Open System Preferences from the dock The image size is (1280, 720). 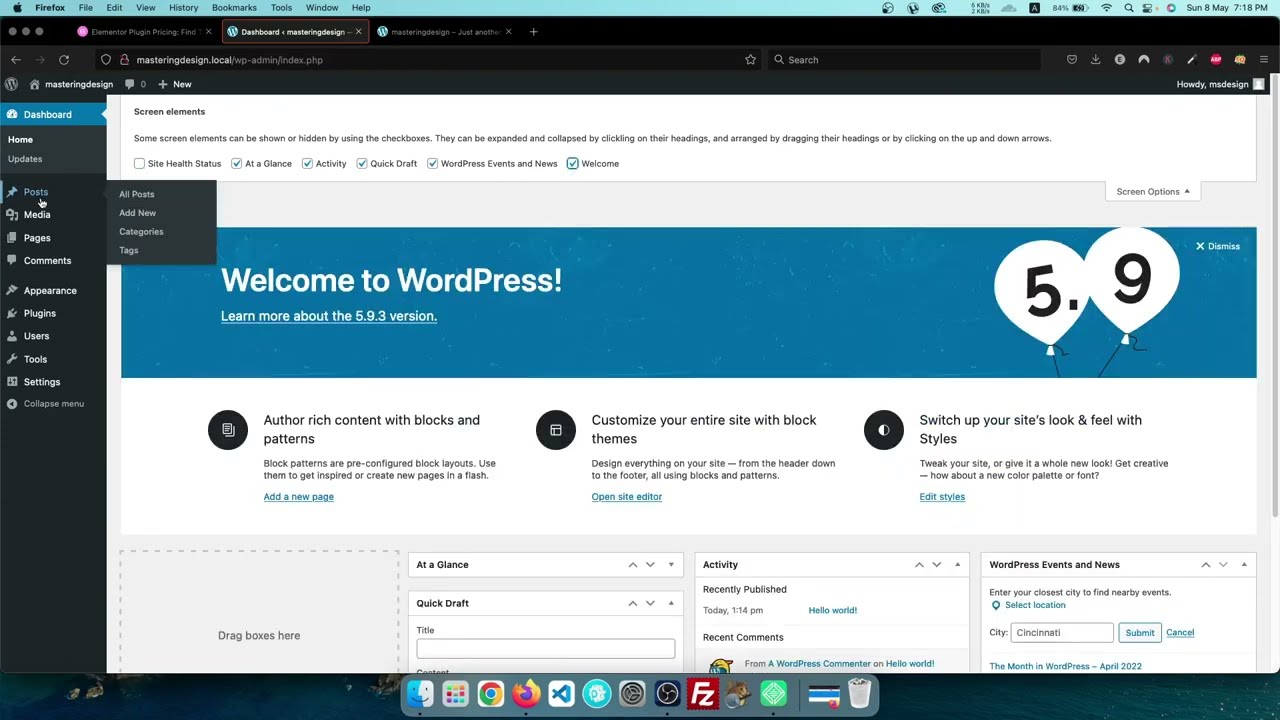click(632, 694)
